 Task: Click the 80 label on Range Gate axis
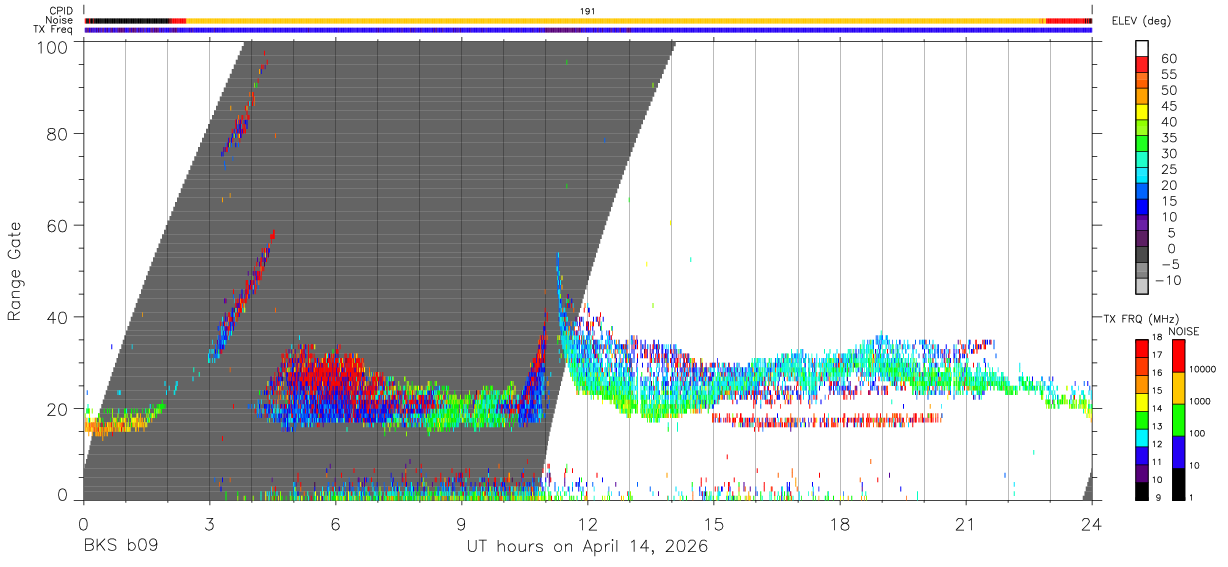(58, 134)
